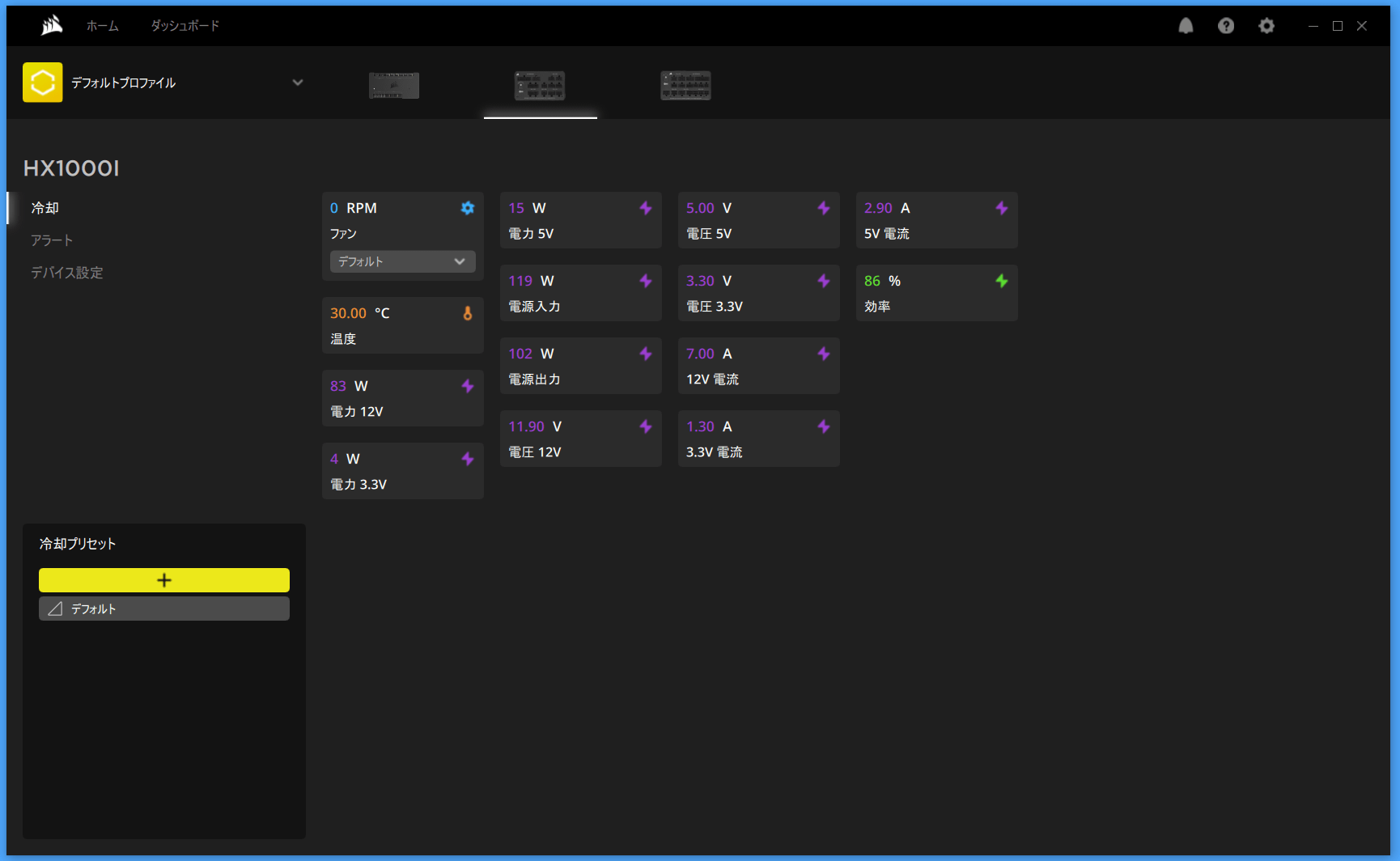Click lightning icon on 電圧 3.3V card
Viewport: 1400px width, 861px height.
[824, 281]
